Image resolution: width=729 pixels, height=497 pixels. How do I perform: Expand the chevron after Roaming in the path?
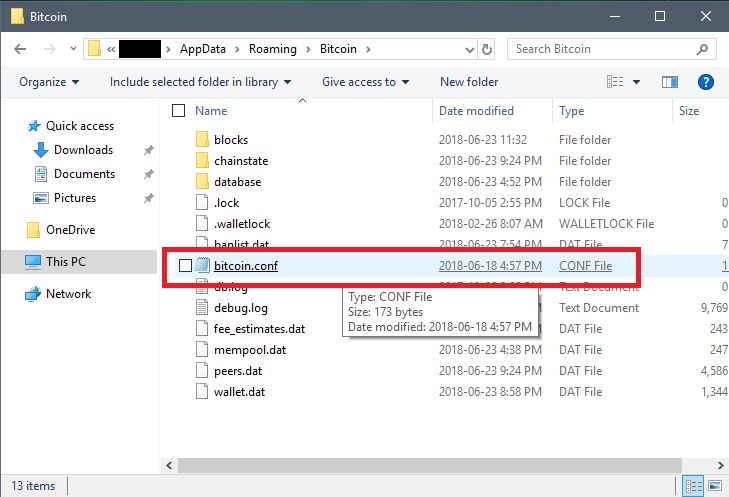pos(308,49)
